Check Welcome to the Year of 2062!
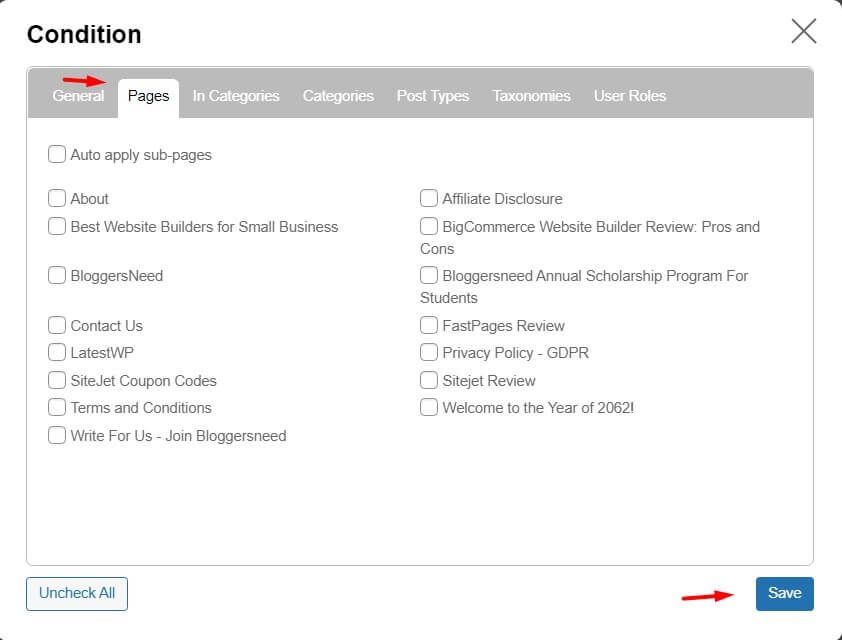 pyautogui.click(x=429, y=407)
